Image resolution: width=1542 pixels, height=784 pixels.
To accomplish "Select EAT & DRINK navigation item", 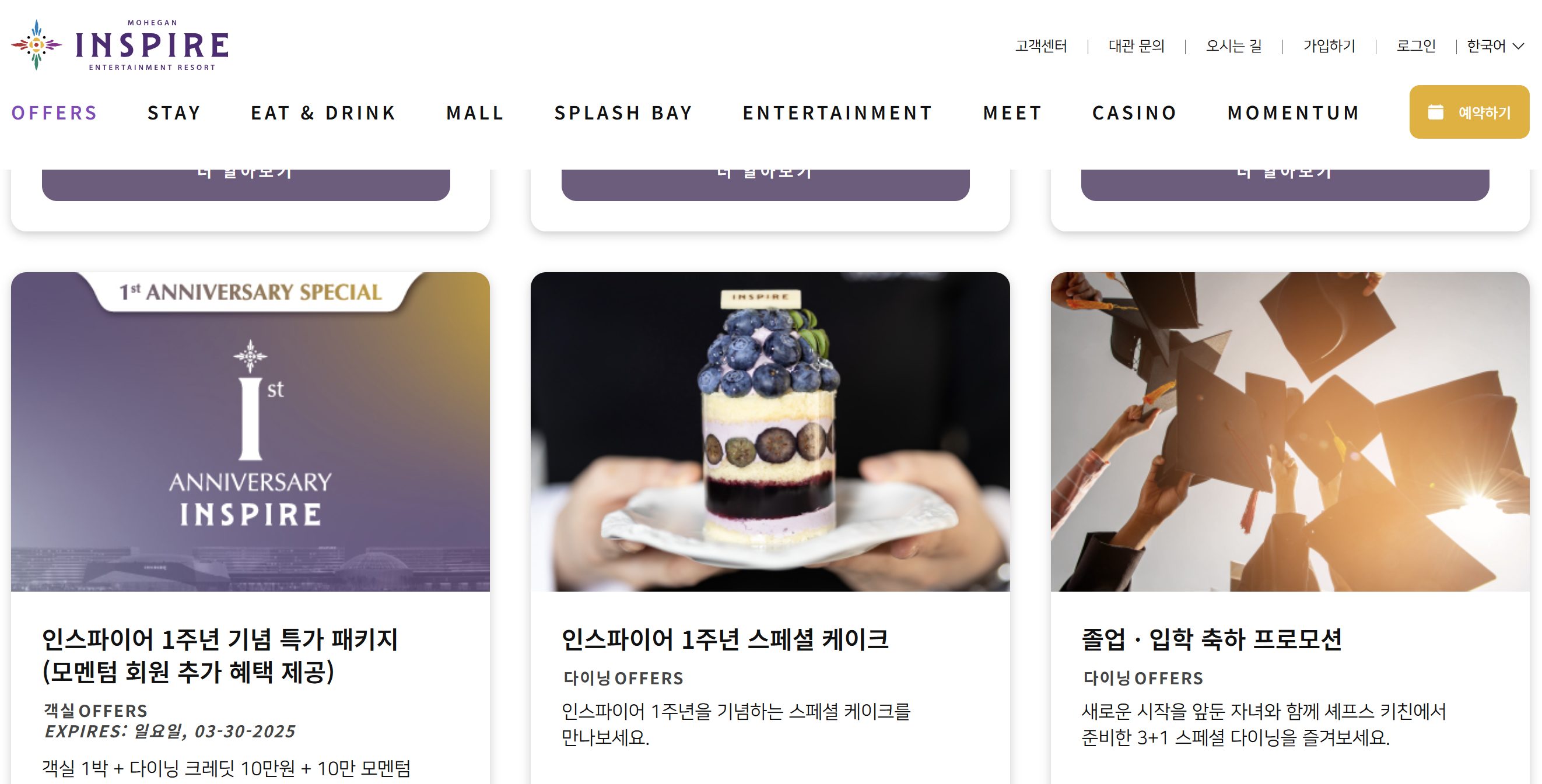I will (324, 112).
